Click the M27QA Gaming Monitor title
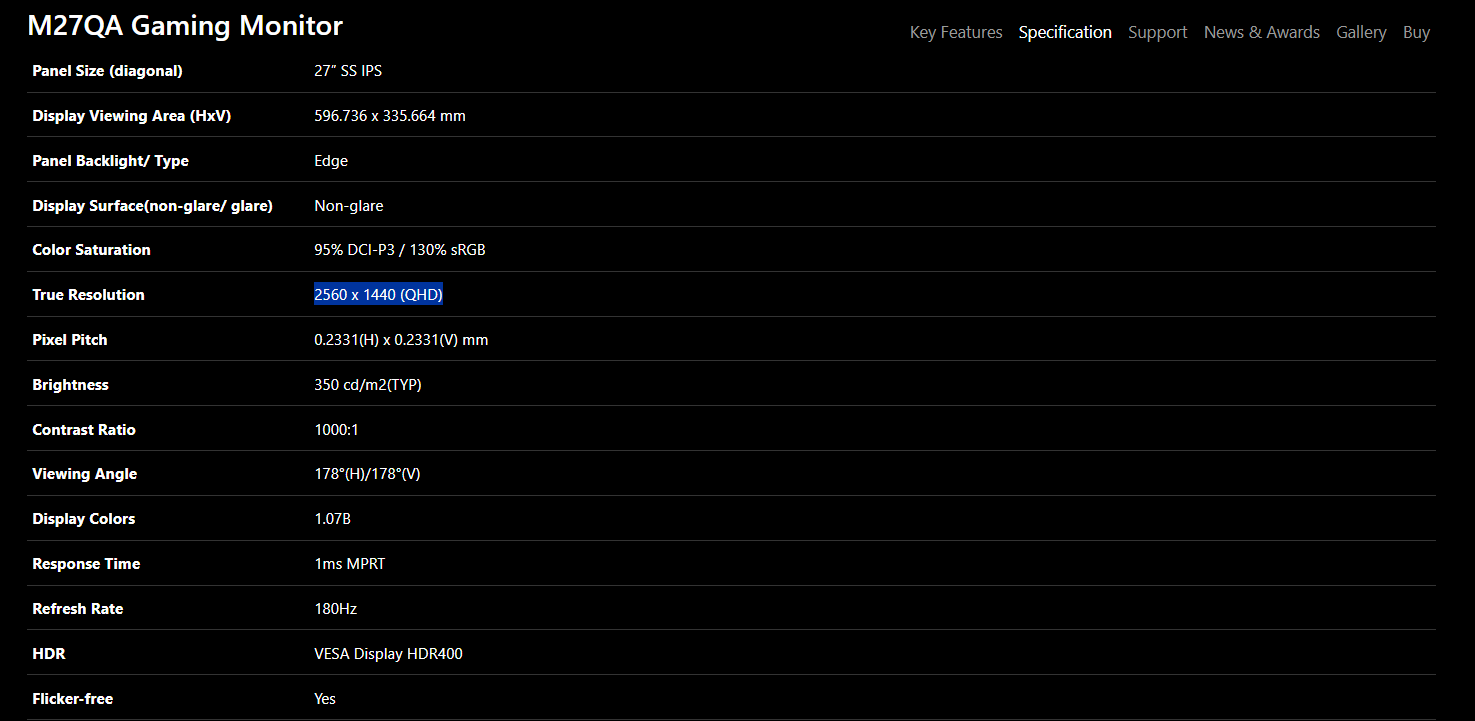This screenshot has height=721, width=1475. [x=185, y=26]
